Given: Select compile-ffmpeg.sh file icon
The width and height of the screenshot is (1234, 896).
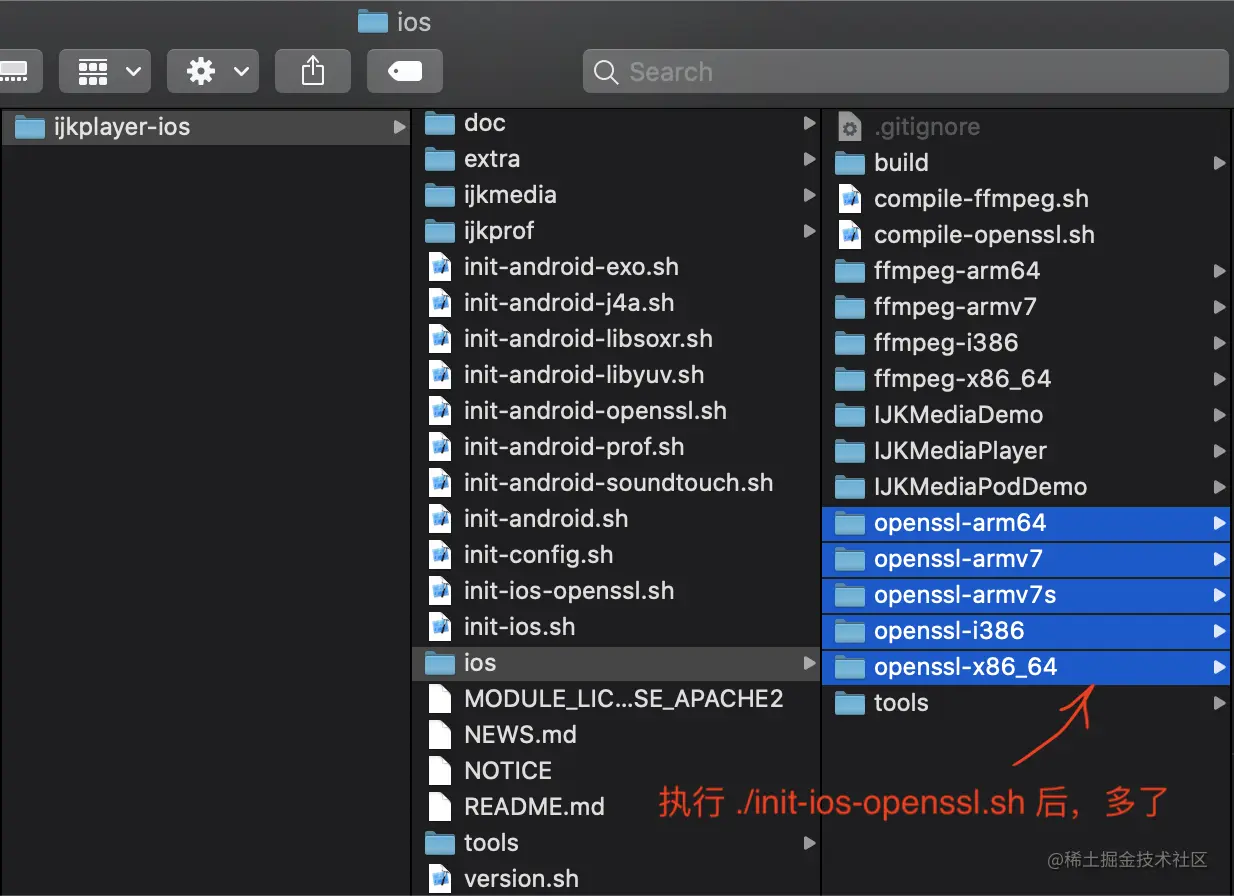Looking at the screenshot, I should click(x=850, y=199).
